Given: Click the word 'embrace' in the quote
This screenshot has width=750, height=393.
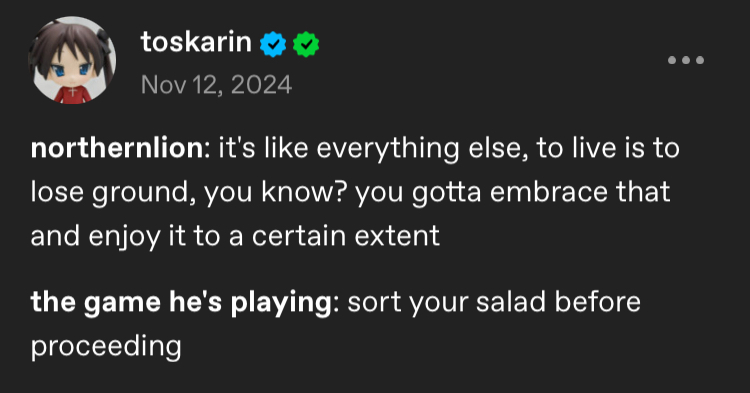Looking at the screenshot, I should [x=549, y=192].
